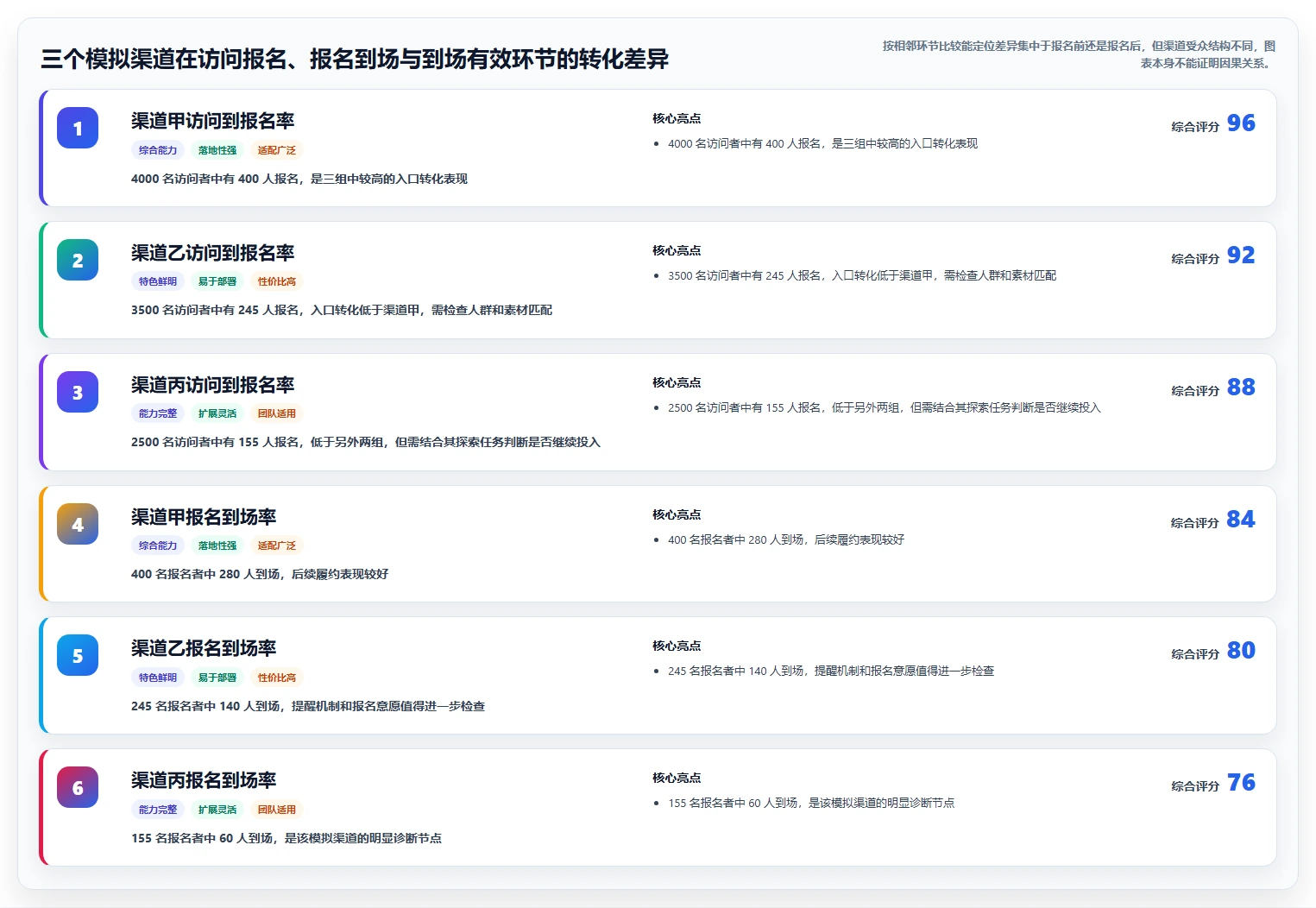Screen dimensions: 1316x908
Task: Select 团队适用 tag in 渠道丙访问到报名率 card
Action: point(277,413)
